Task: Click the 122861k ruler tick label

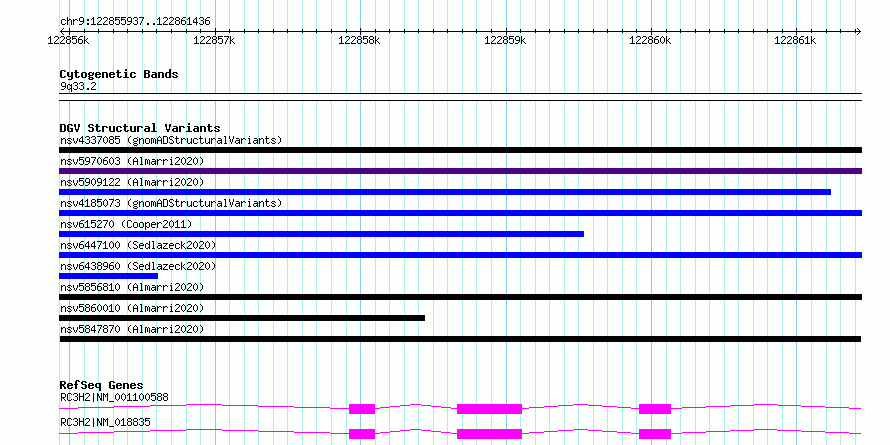Action: tap(795, 40)
